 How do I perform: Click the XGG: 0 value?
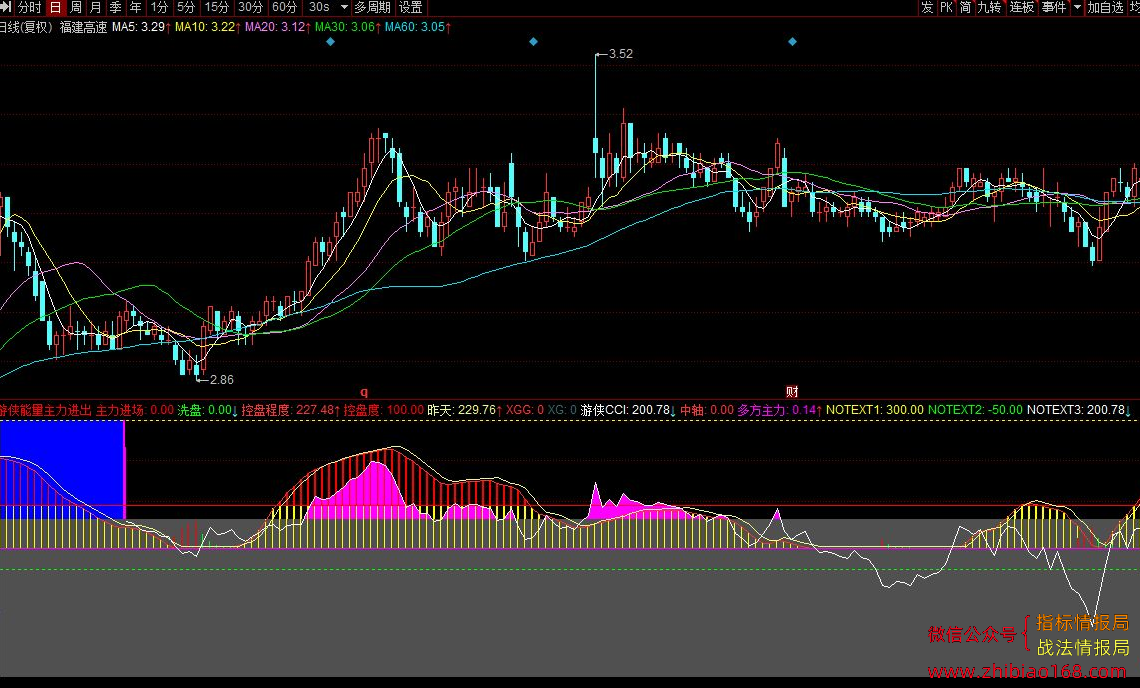(x=525, y=410)
